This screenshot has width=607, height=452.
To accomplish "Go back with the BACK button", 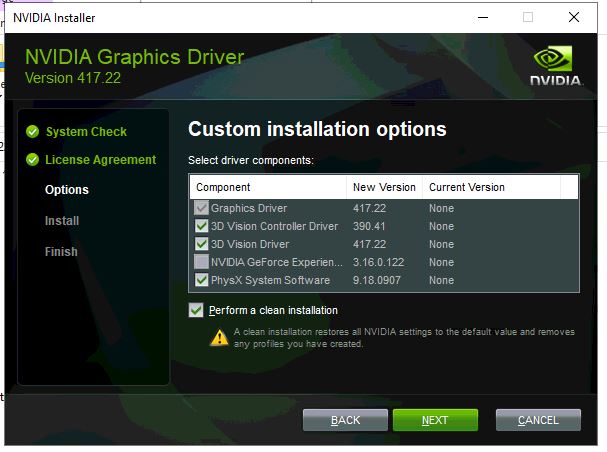I will pyautogui.click(x=345, y=420).
